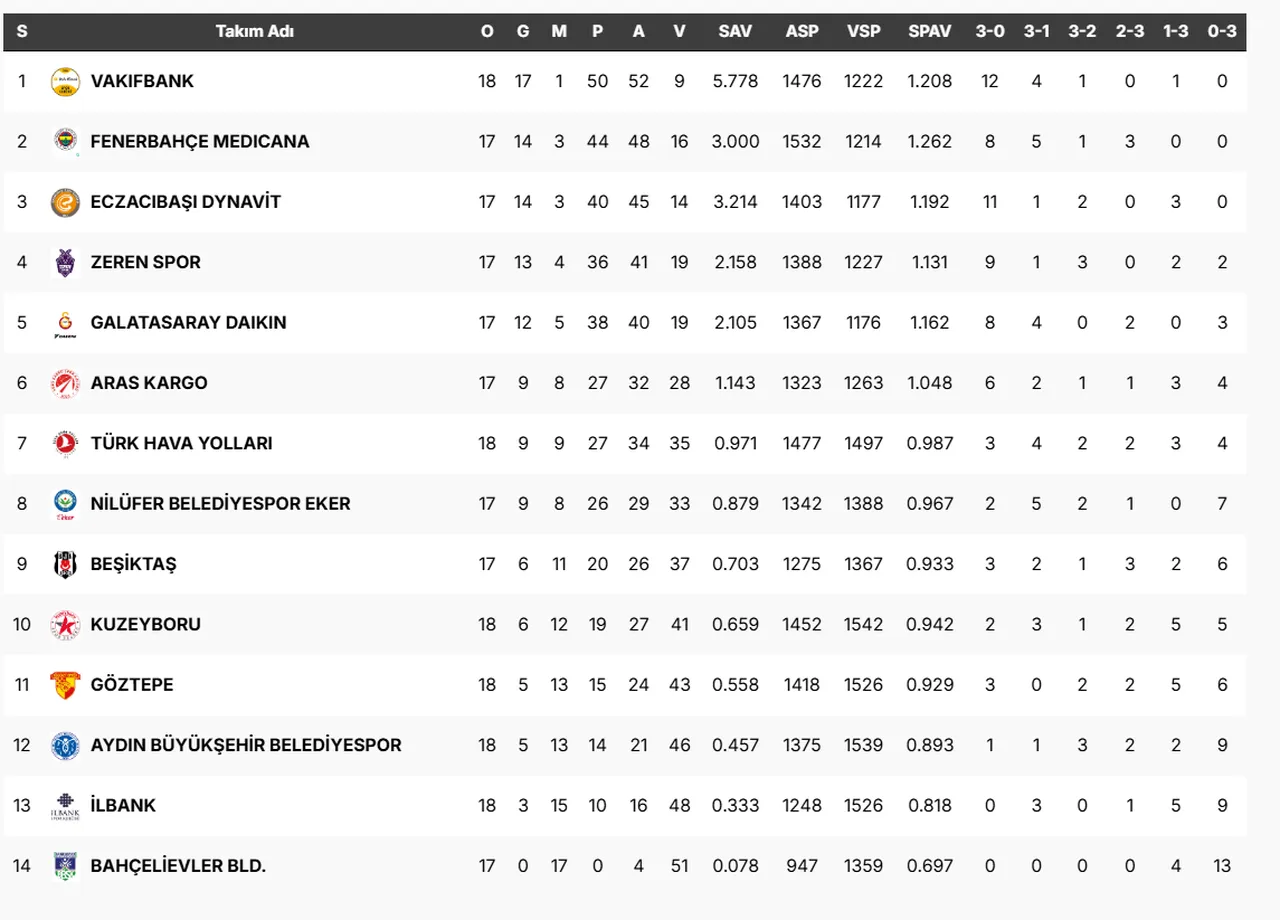The image size is (1280, 920).
Task: Open the BAHÇELİEVLER BLD. team name
Action: (x=178, y=866)
